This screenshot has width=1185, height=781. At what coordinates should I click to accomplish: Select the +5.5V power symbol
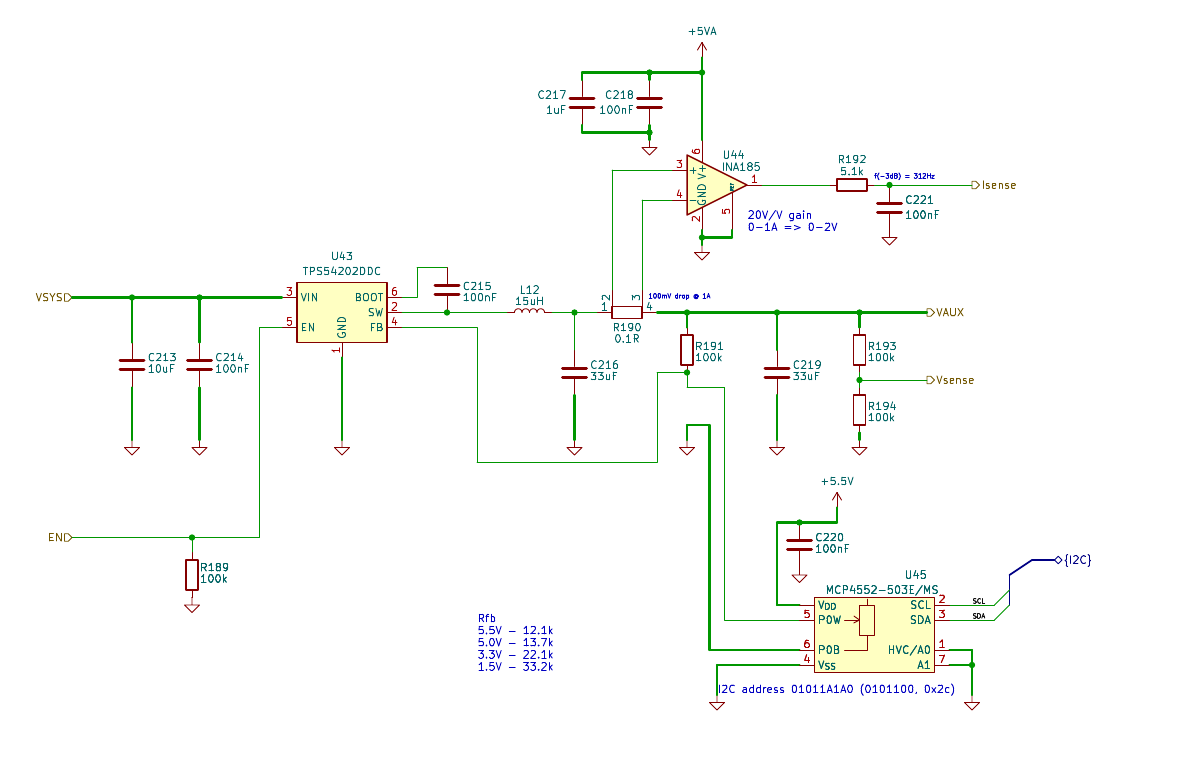pos(837,482)
